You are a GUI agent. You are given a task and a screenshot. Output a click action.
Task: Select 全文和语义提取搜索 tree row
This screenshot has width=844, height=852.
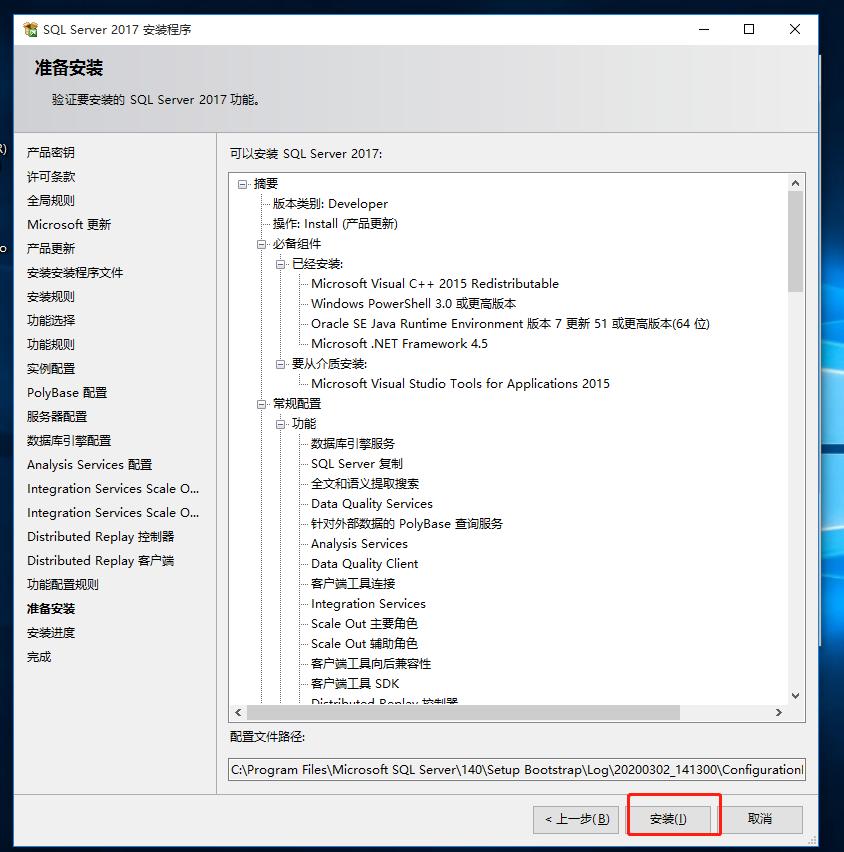[x=365, y=484]
